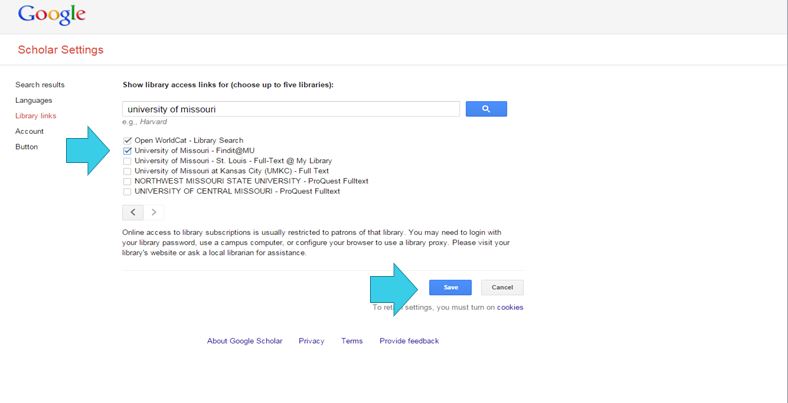Open the Account settings section
The height and width of the screenshot is (403, 788).
pyautogui.click(x=30, y=131)
